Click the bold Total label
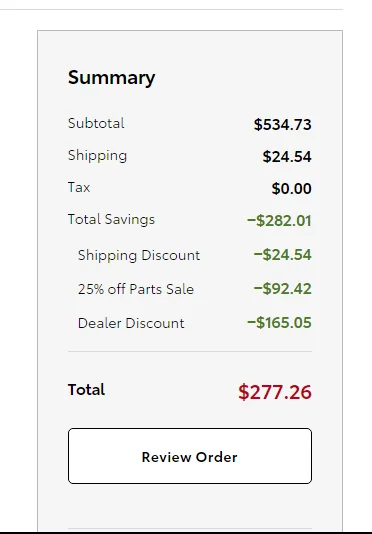 (87, 390)
